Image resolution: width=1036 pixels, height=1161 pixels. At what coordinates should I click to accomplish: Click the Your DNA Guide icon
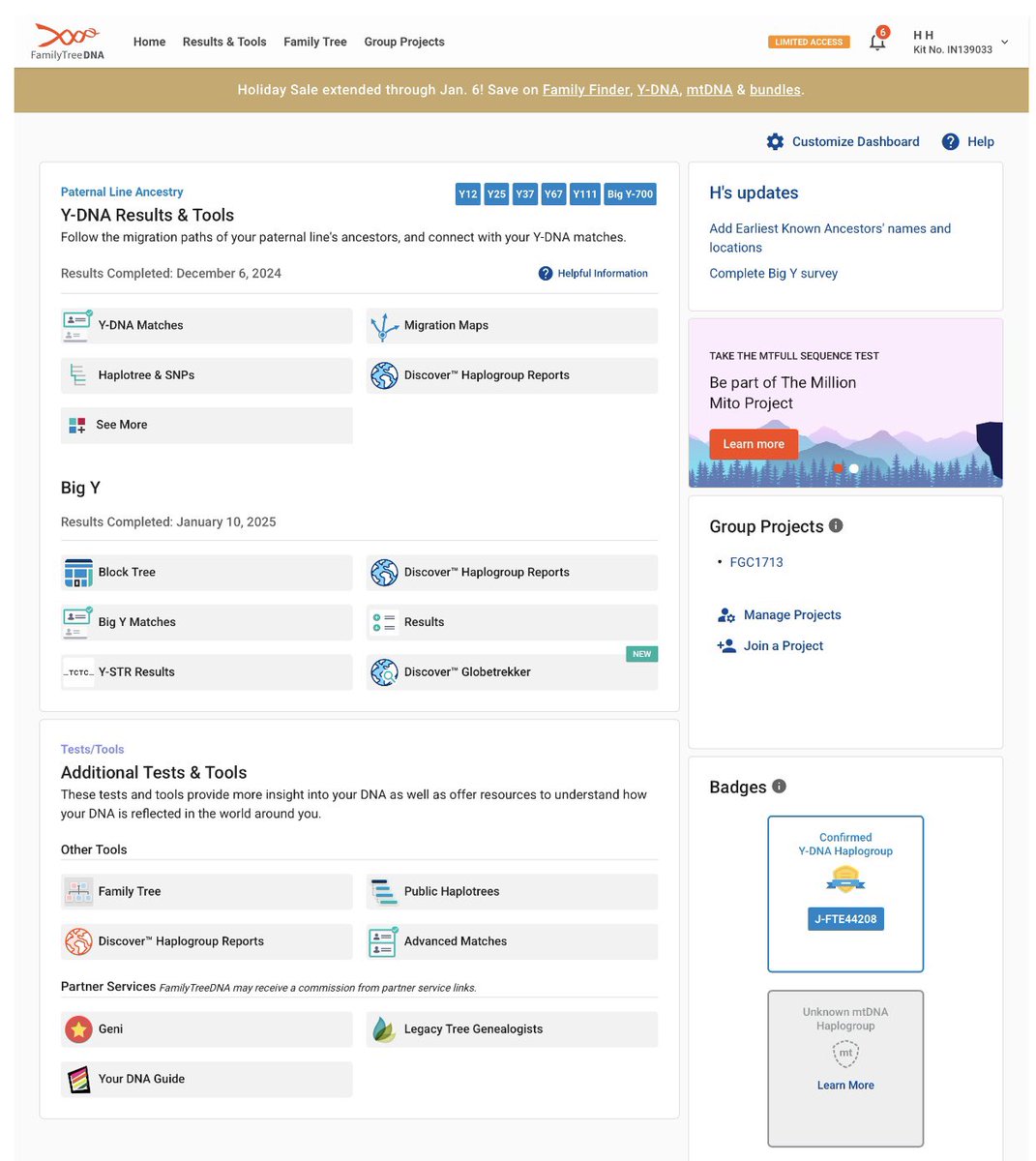coord(77,1079)
